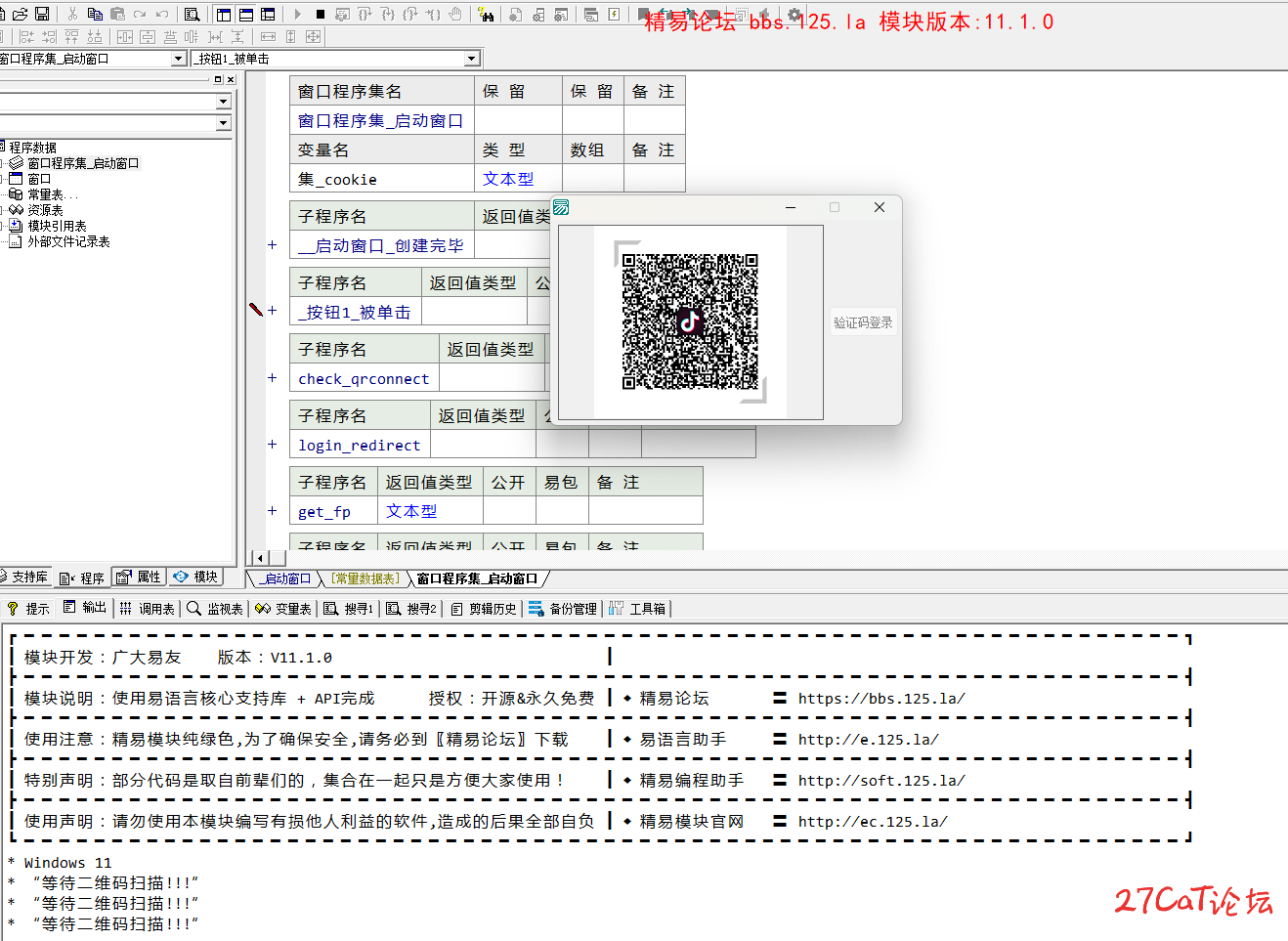Switch to the 属性 panel tab

(x=139, y=577)
